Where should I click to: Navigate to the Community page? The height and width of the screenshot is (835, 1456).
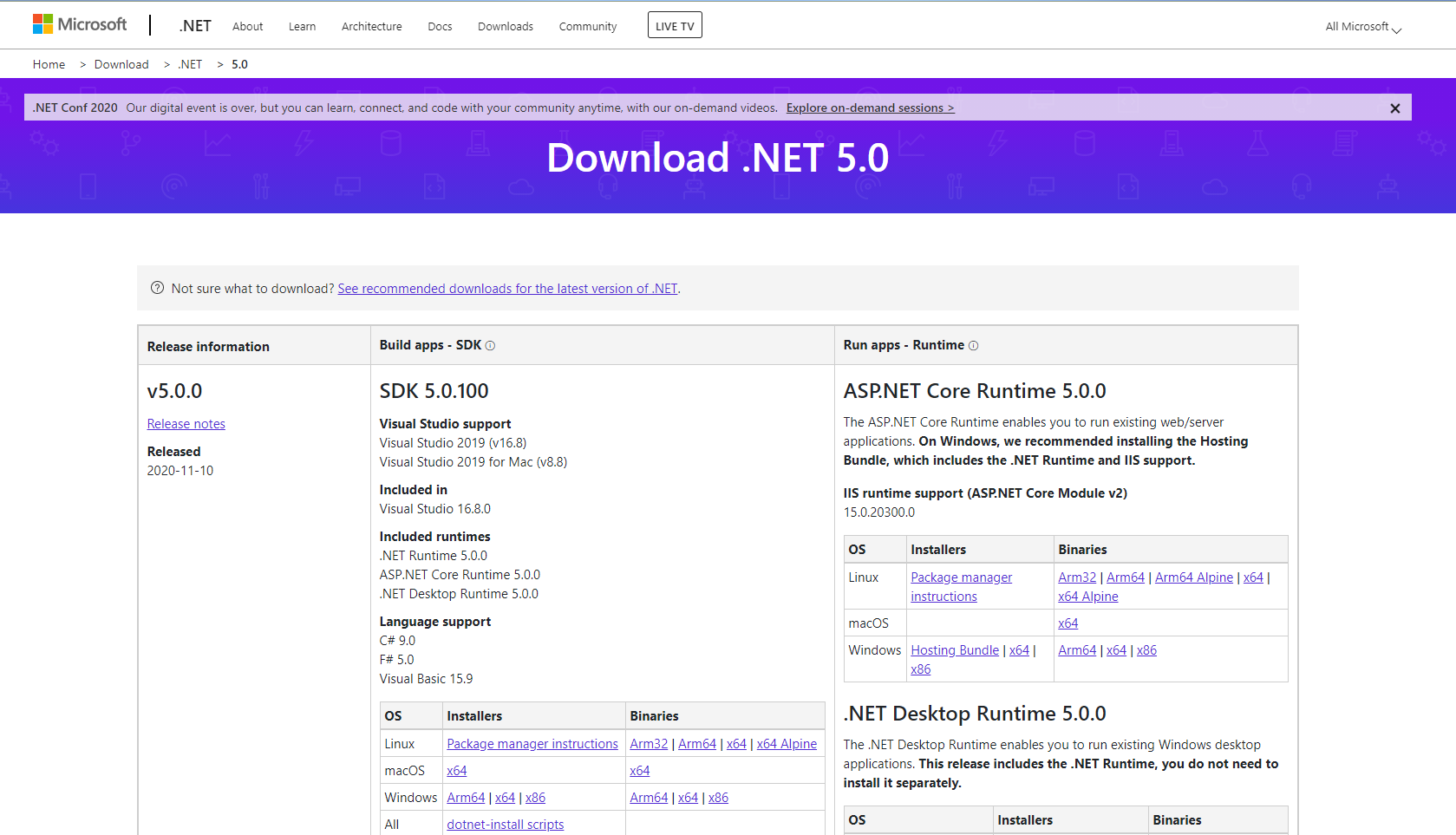587,26
